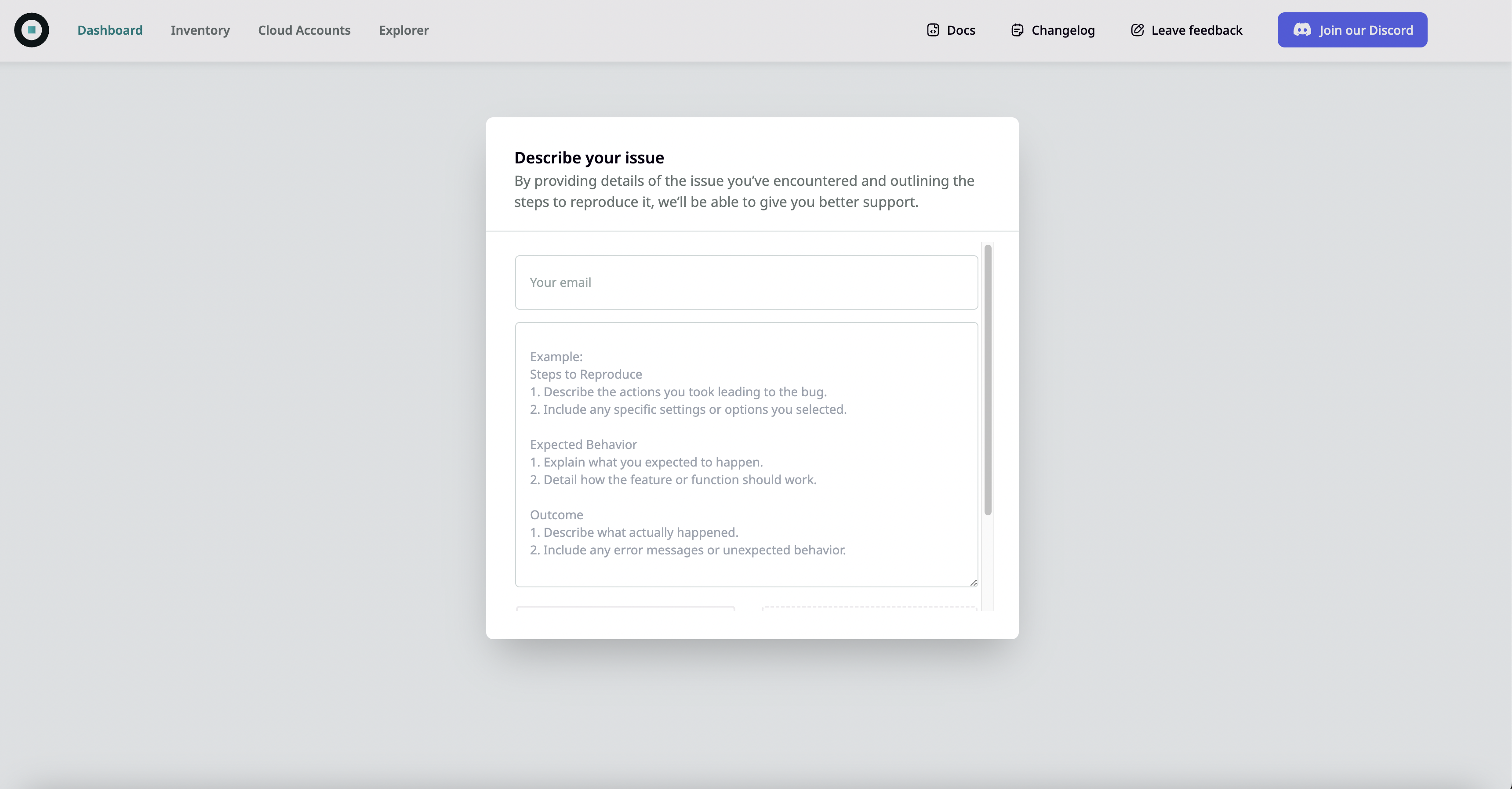Screen dimensions: 1512x789
Task: Open the Explorer section
Action: point(403,30)
